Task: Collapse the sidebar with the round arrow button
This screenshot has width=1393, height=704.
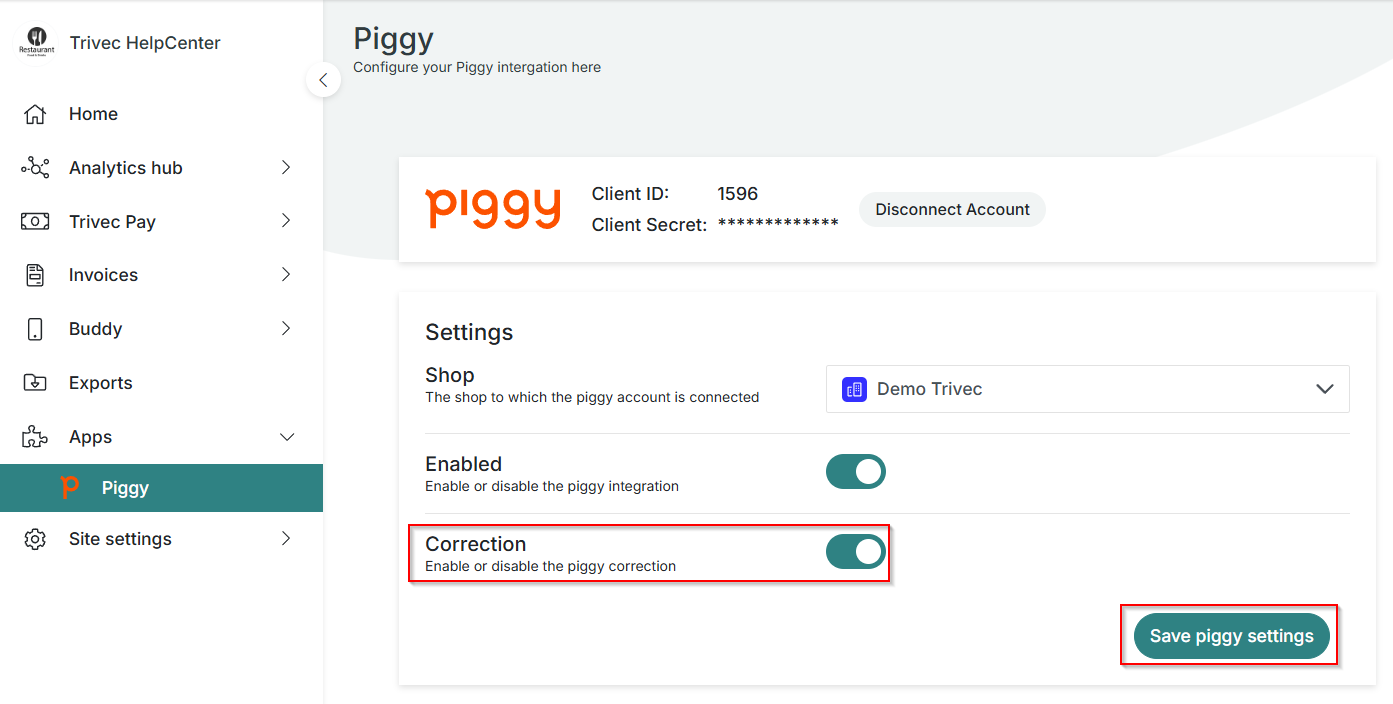Action: [323, 80]
